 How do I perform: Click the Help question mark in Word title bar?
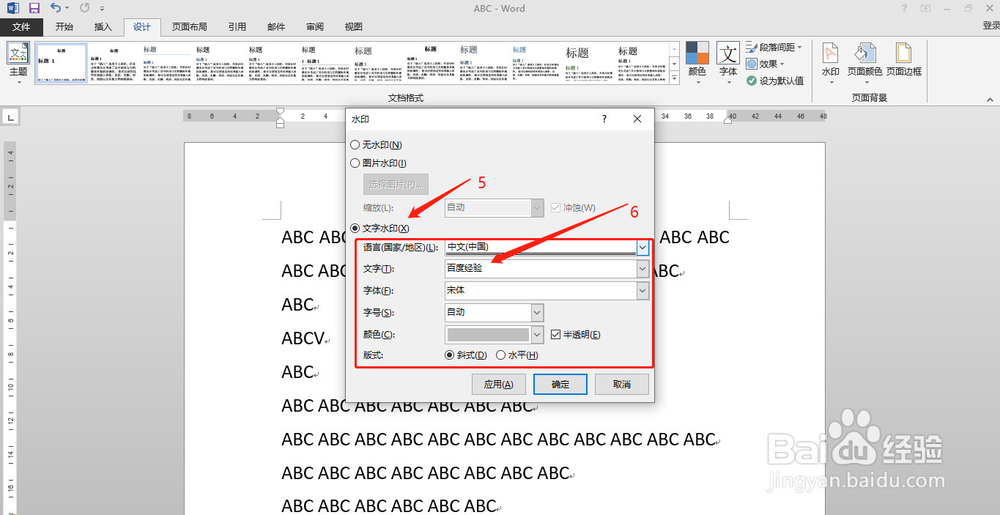(x=904, y=8)
